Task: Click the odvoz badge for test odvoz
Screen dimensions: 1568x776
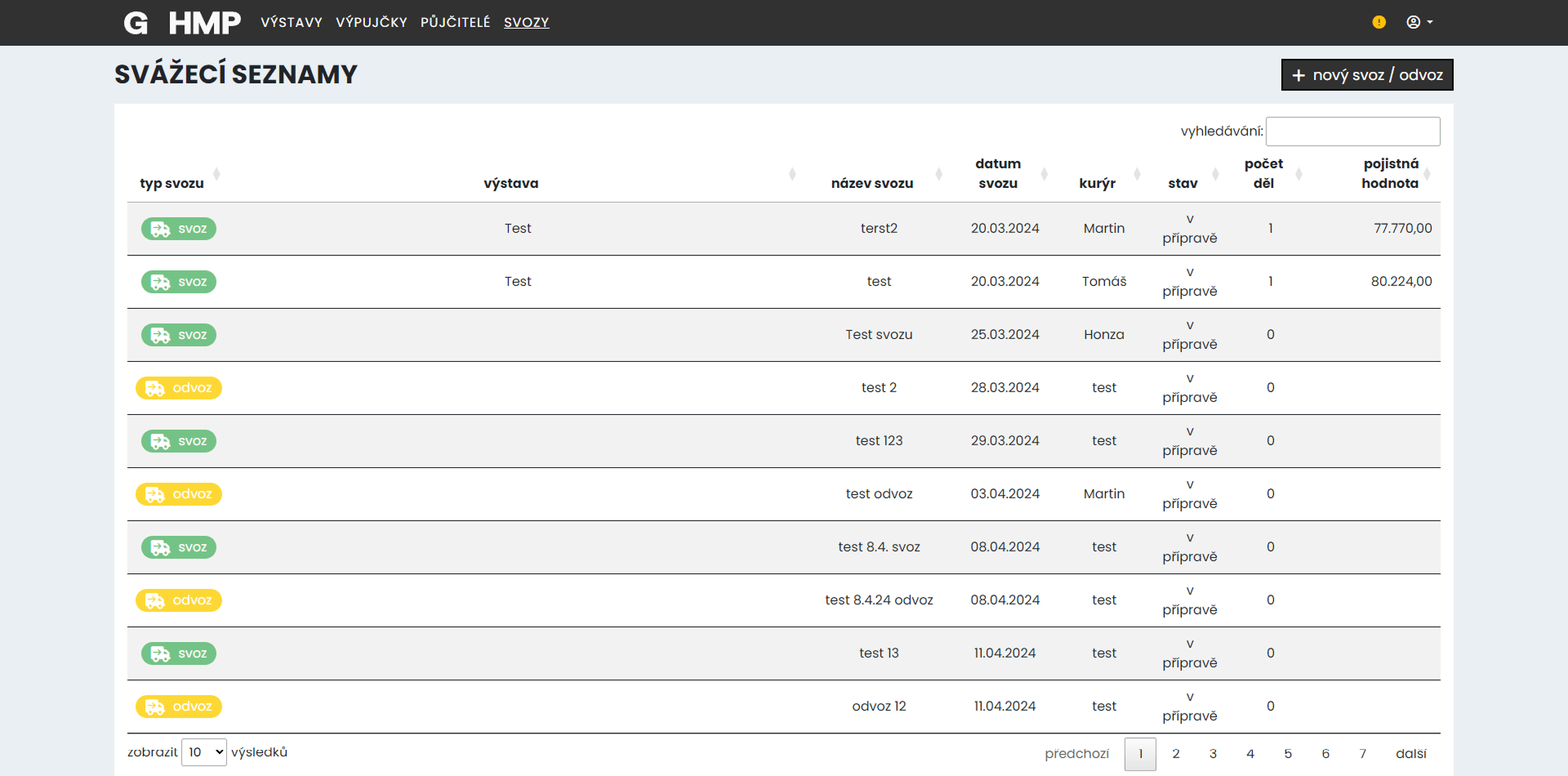Action: pos(179,494)
